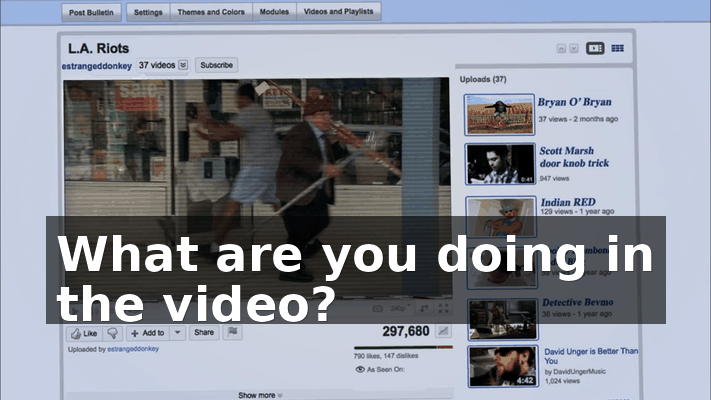Click the Post Bulletin button
Viewport: 711px width, 400px height.
pos(91,13)
